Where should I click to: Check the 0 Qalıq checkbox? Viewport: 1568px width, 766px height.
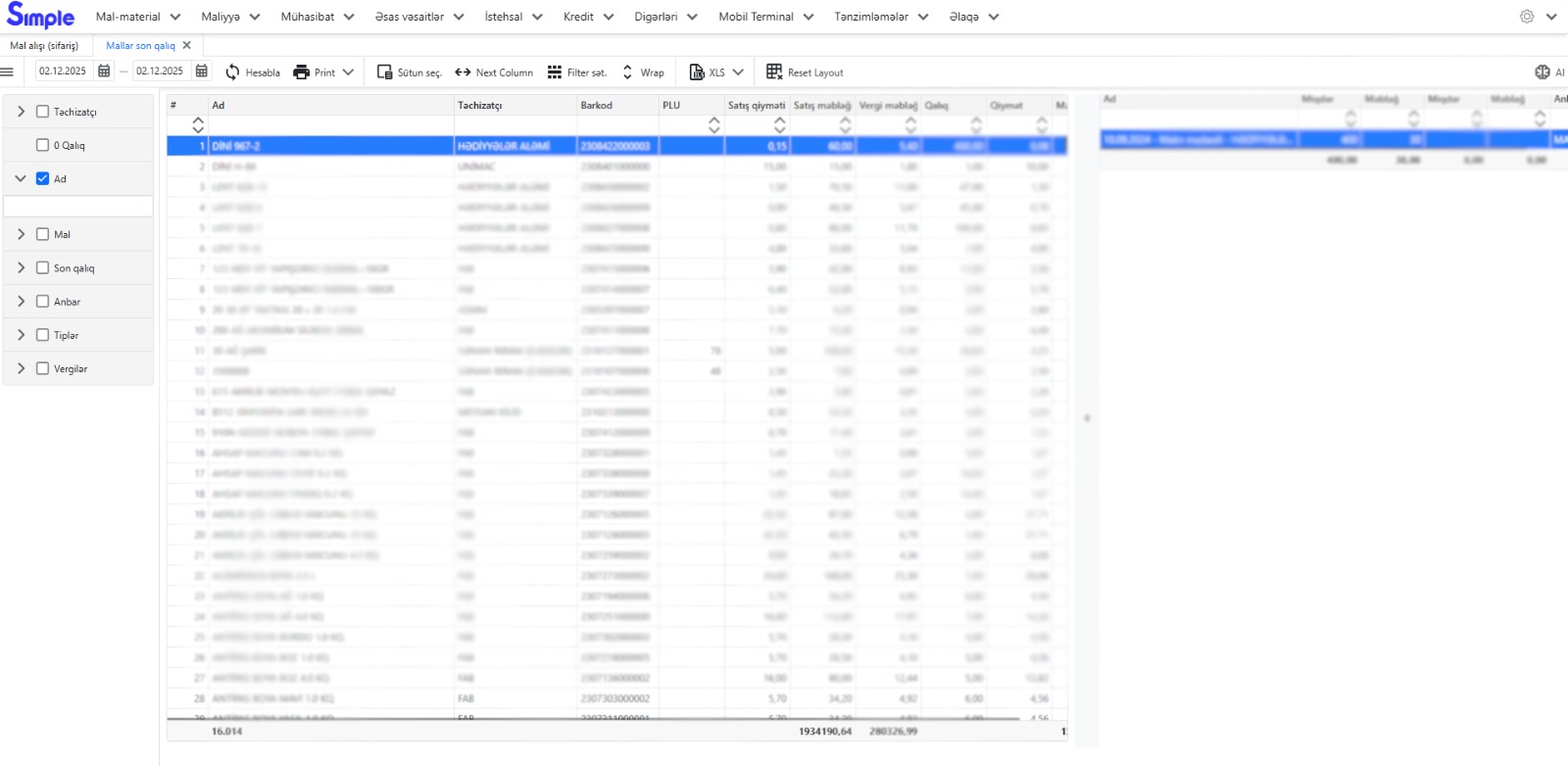[42, 145]
